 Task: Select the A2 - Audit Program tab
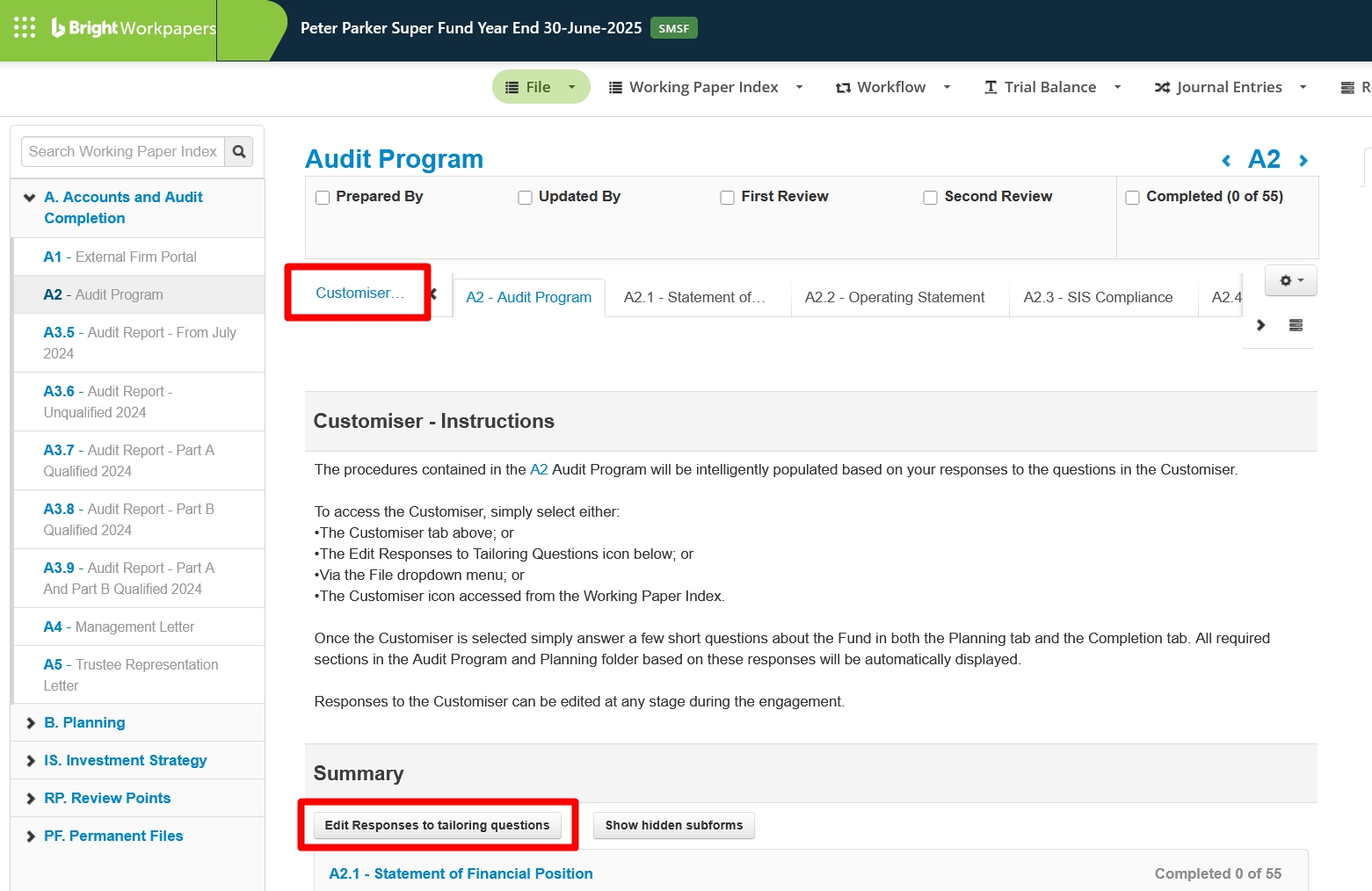point(528,297)
